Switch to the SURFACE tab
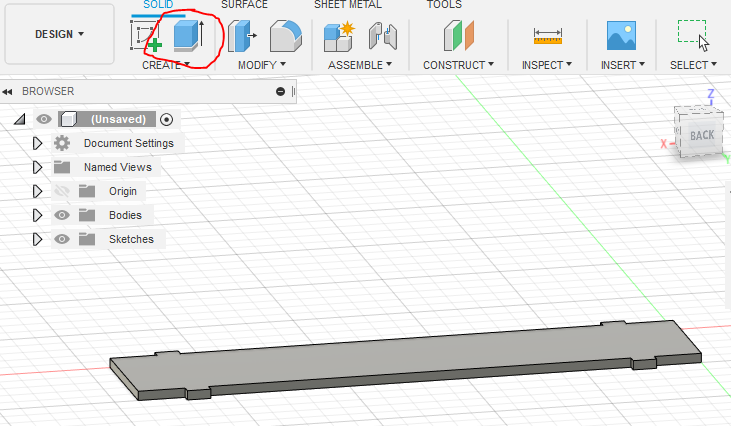Viewport: 731px width, 426px height. 244,5
